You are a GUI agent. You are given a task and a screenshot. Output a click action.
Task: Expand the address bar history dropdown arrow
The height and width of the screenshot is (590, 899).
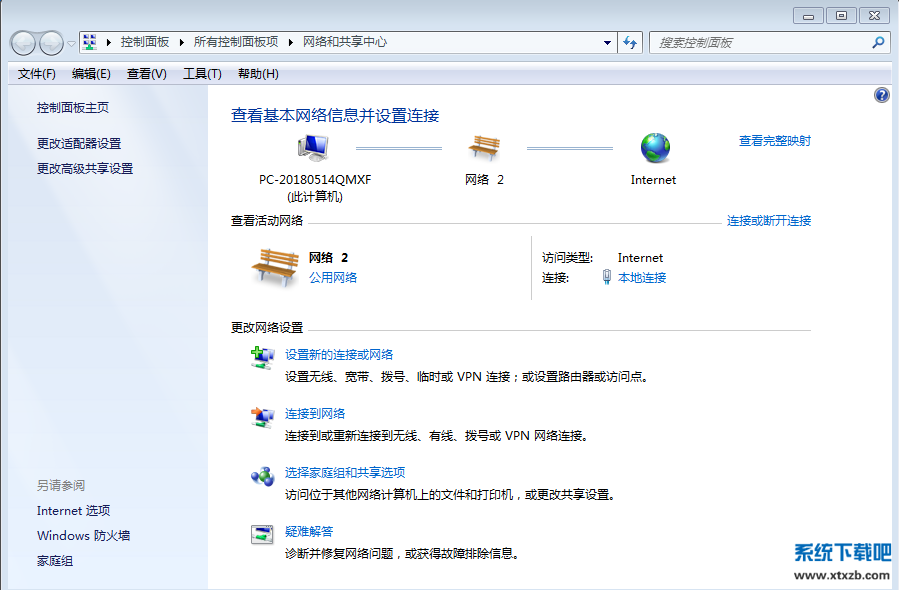(x=607, y=43)
